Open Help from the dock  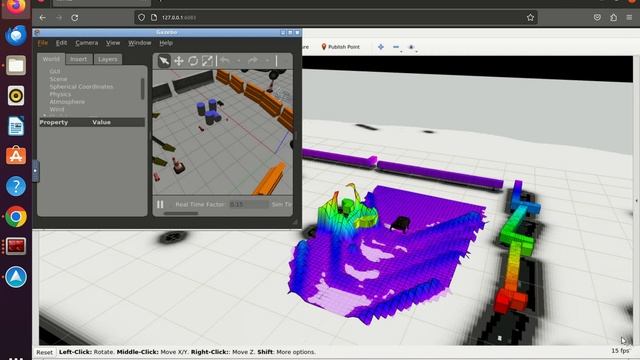coord(16,186)
